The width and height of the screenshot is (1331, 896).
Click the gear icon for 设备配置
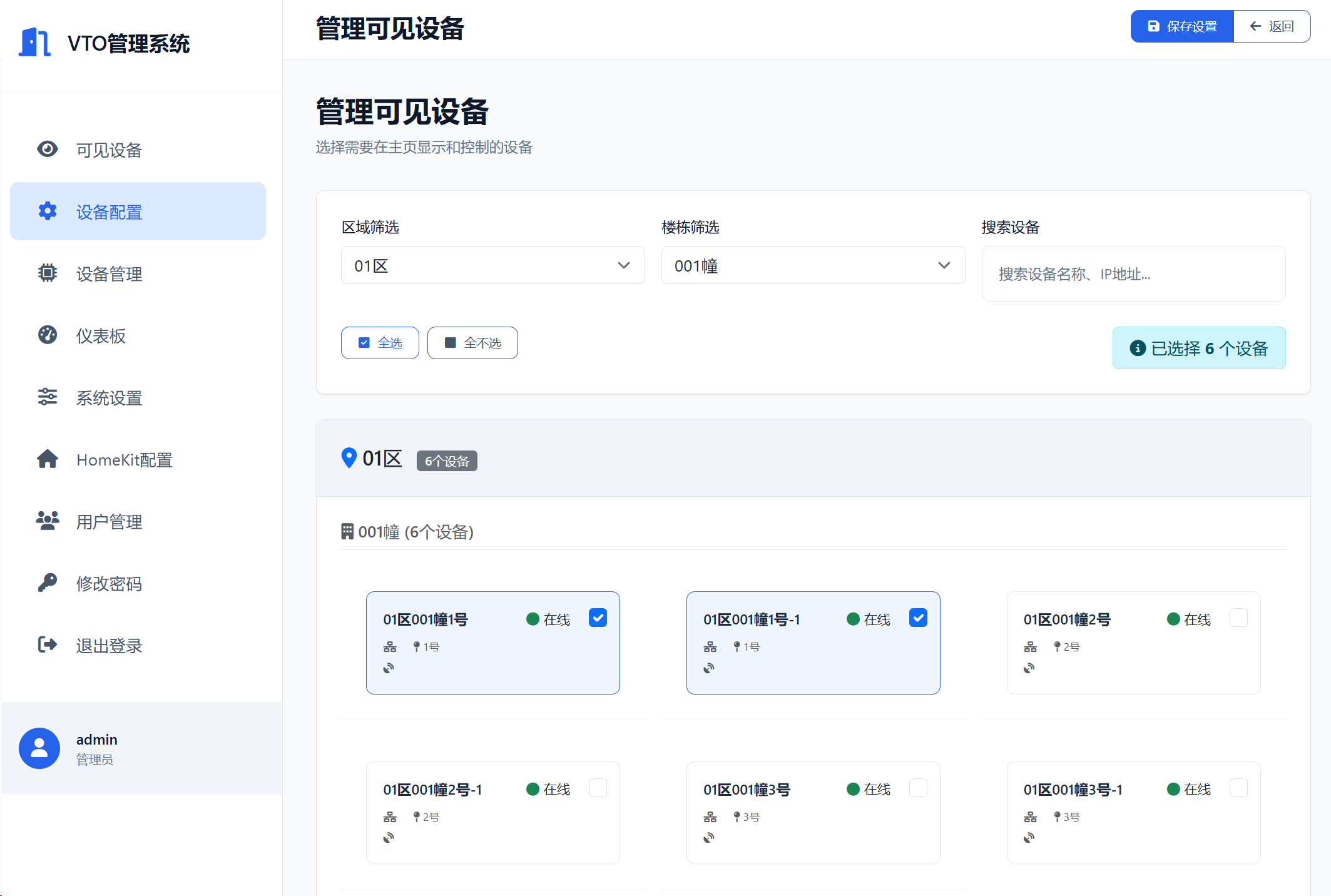[x=48, y=211]
